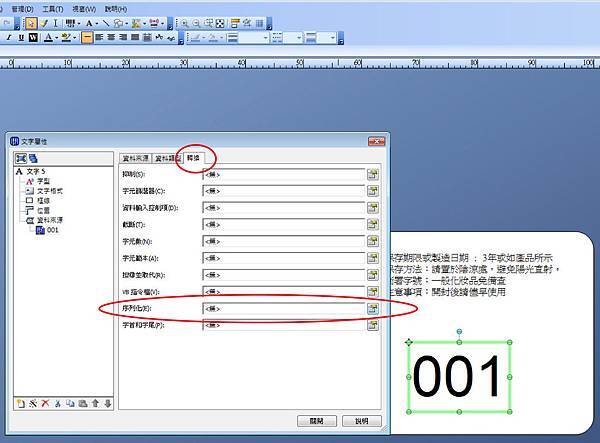Click the copy icon below the tree
The height and width of the screenshot is (443, 600).
coord(70,403)
